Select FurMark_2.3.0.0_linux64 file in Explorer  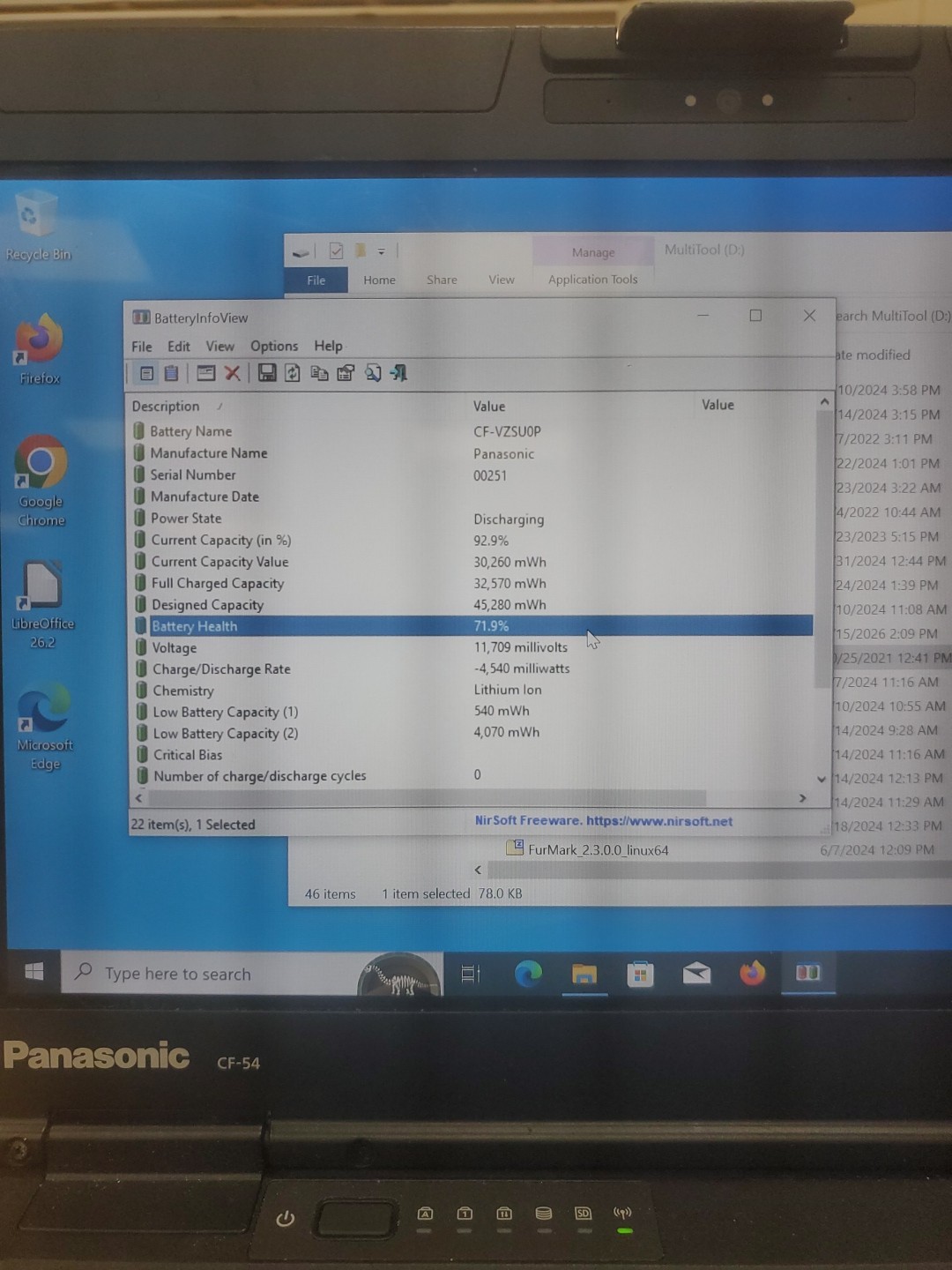[588, 850]
